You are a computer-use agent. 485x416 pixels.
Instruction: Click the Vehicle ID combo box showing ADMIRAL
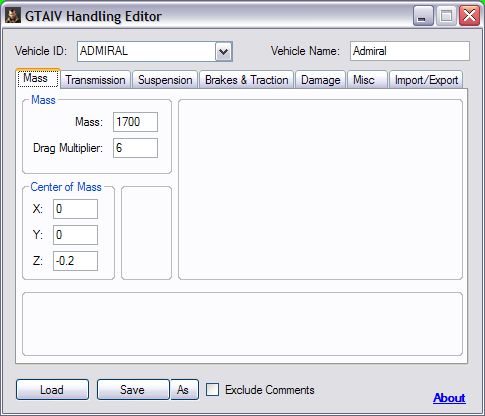(x=155, y=51)
